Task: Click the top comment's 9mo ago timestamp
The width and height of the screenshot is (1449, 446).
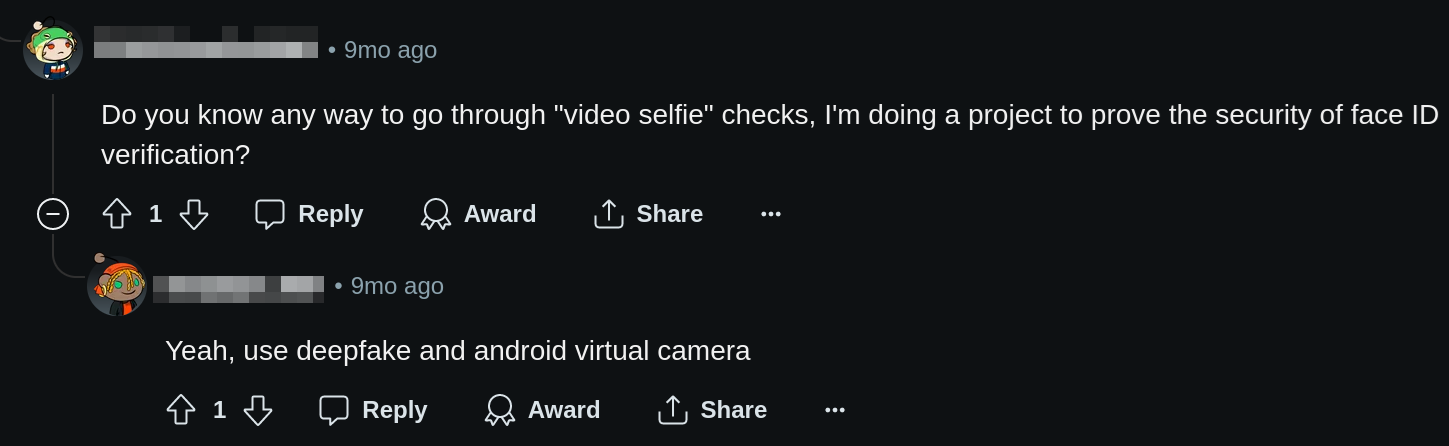Action: (390, 50)
